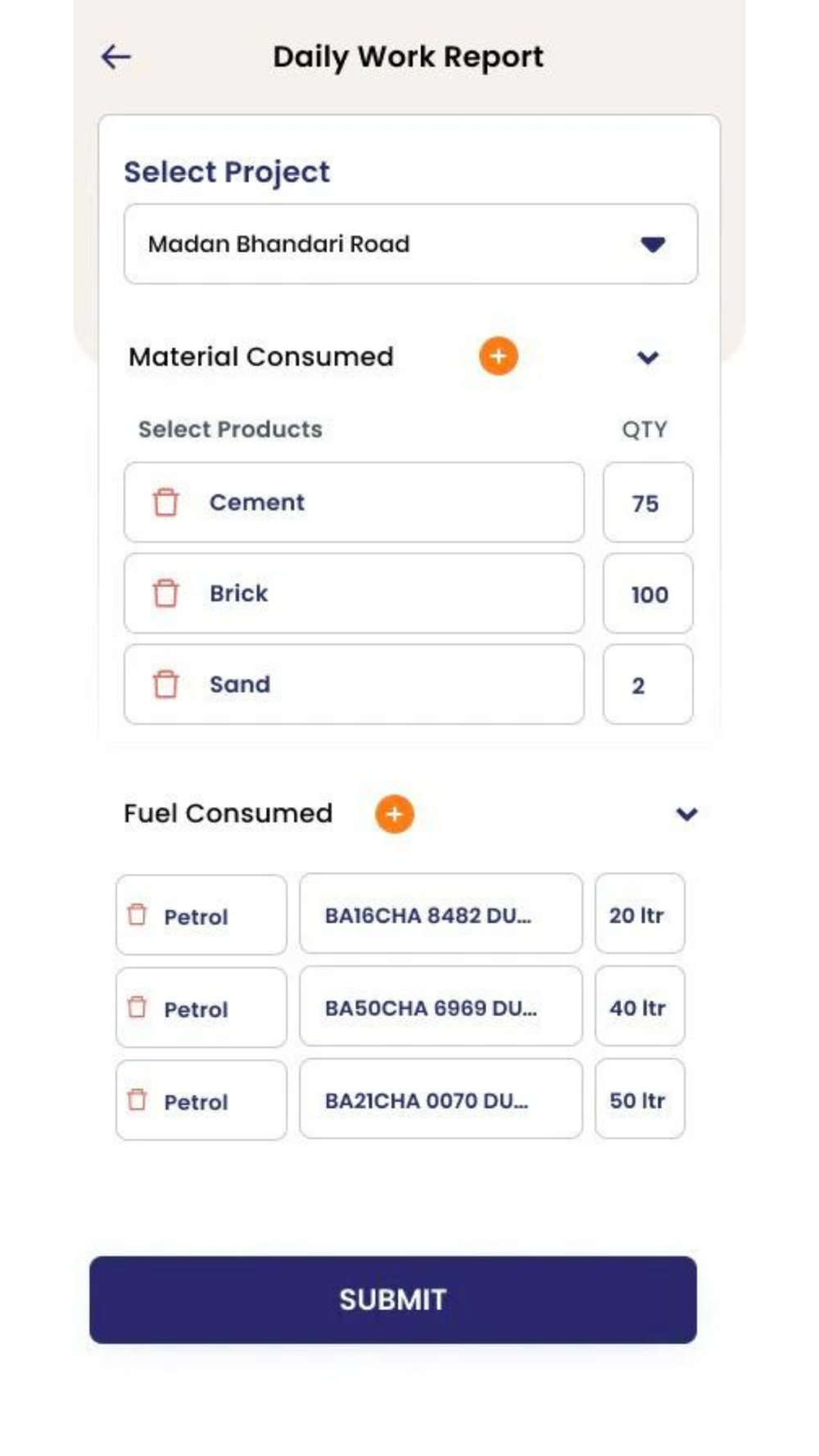
Task: Delete the Cement material row
Action: tap(165, 502)
